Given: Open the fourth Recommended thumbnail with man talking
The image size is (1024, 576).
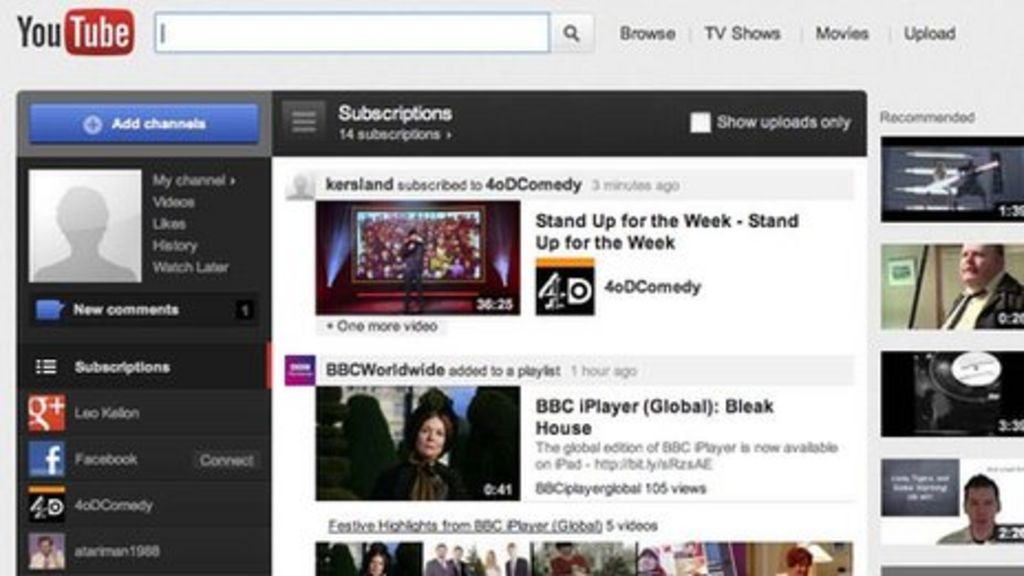Looking at the screenshot, I should 952,502.
